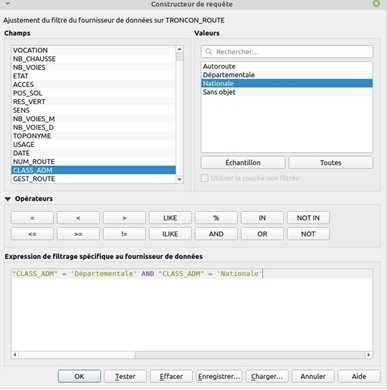This screenshot has height=390, width=387.
Task: Select the ACCES field
Action: (93, 84)
